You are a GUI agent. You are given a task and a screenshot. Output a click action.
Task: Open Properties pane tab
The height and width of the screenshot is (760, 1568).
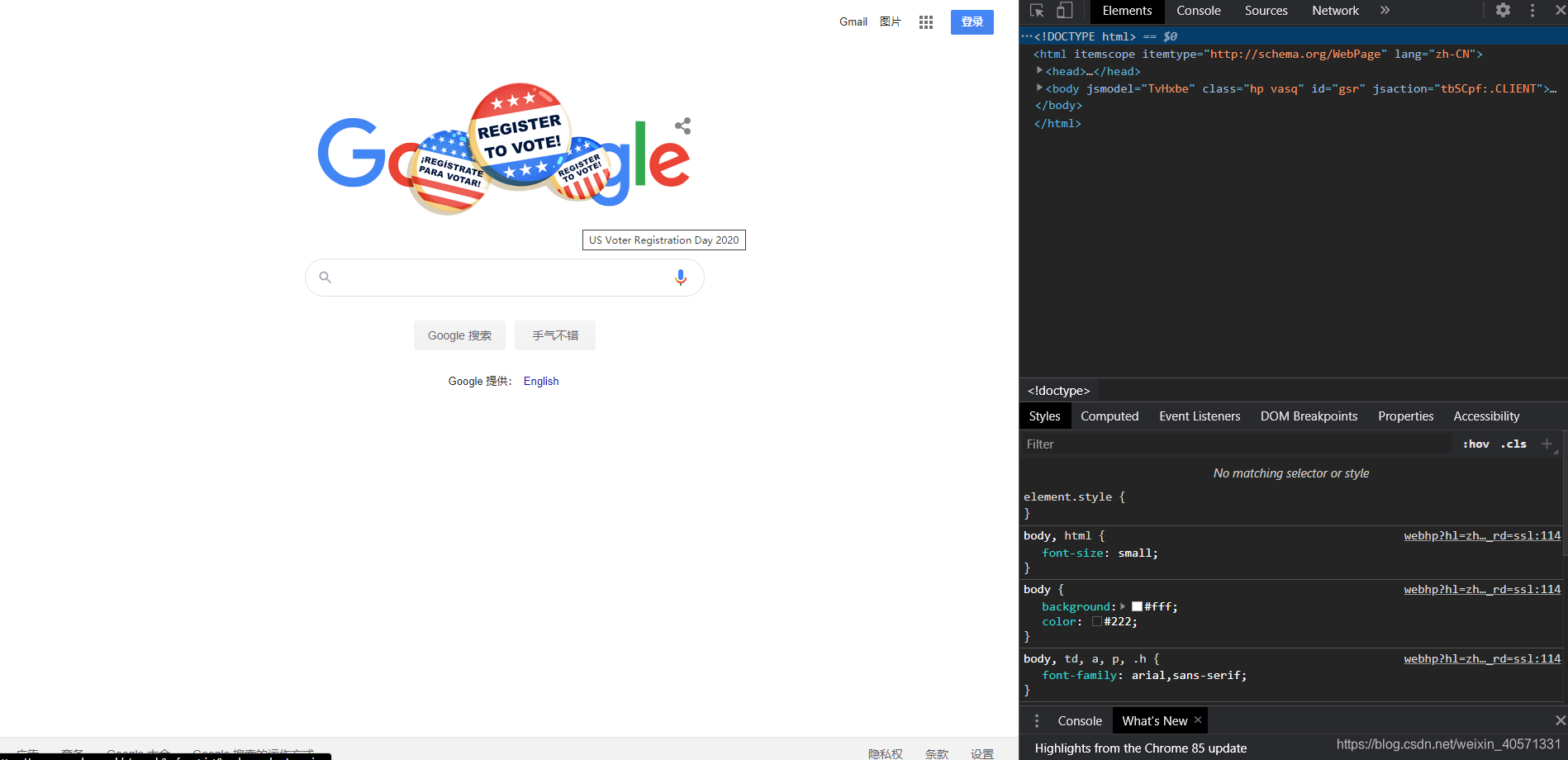[x=1405, y=416]
